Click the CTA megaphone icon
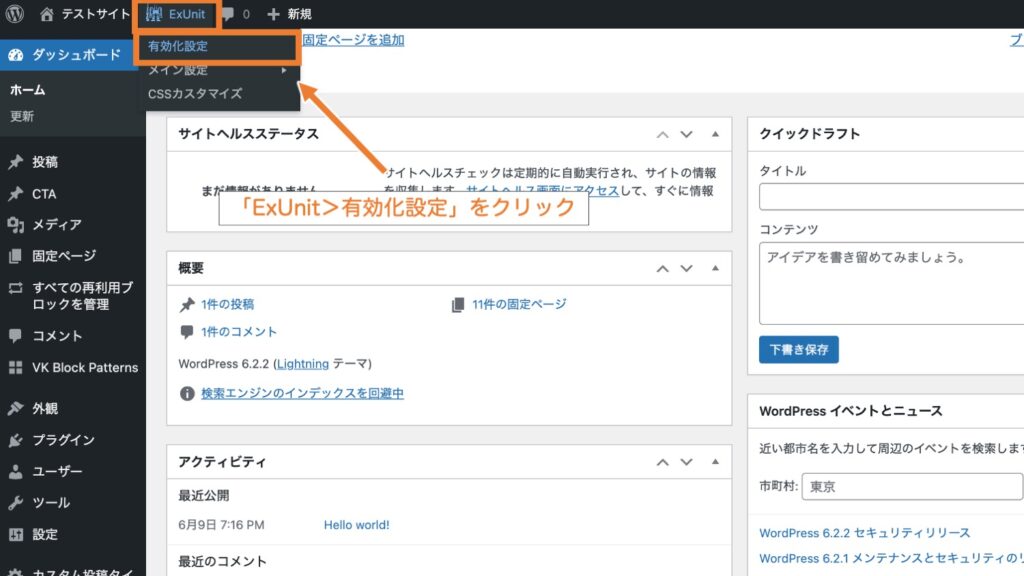Screen dimensions: 1024x576 click(x=23, y=193)
